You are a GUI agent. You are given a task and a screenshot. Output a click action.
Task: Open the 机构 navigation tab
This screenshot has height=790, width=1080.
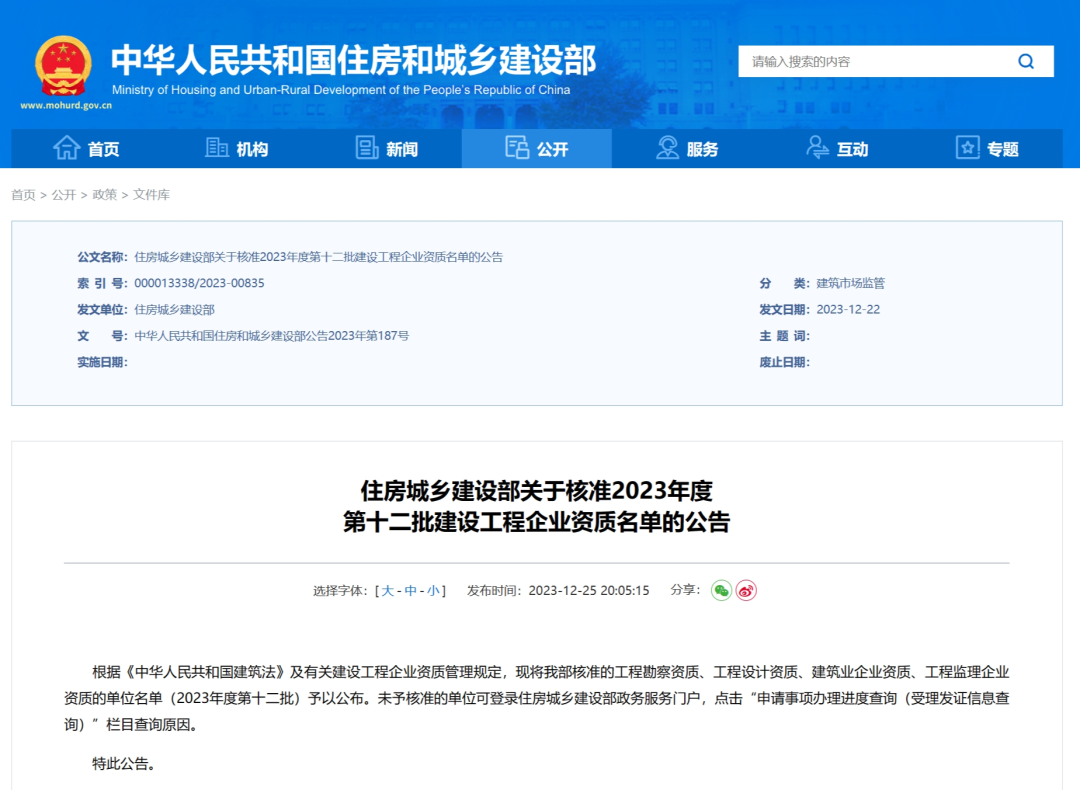point(237,148)
